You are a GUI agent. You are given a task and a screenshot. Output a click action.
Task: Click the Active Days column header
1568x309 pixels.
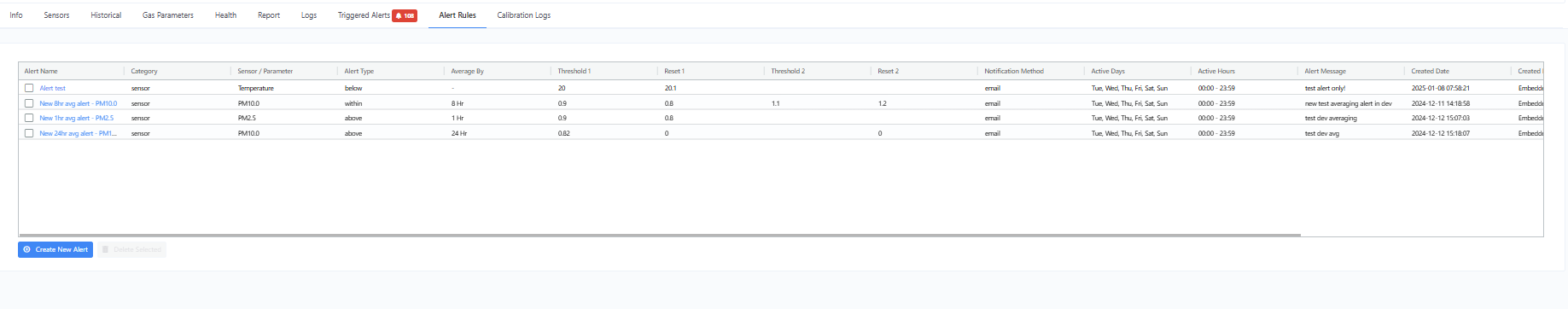(1108, 71)
